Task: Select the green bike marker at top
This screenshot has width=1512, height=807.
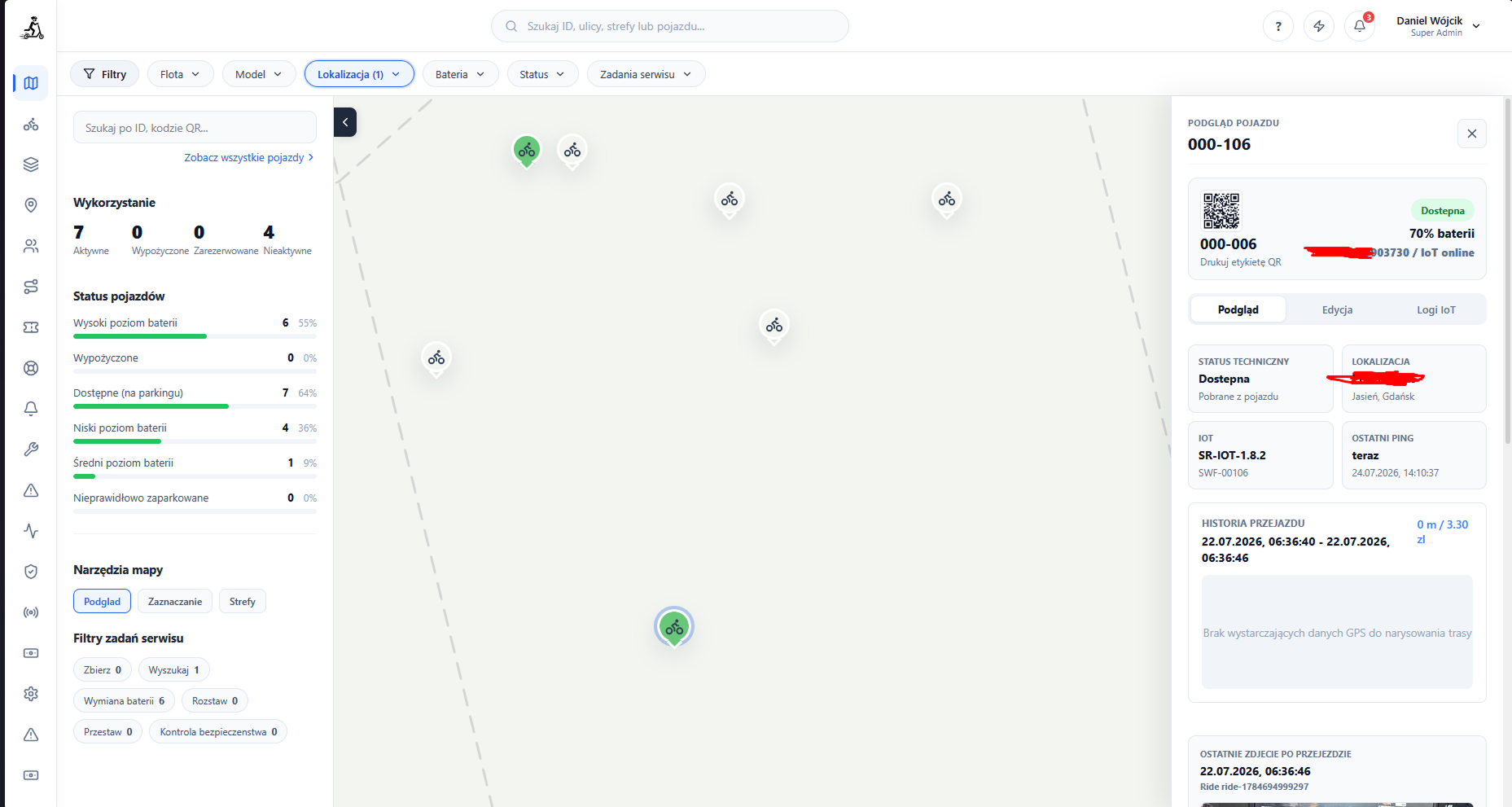Action: (x=527, y=151)
